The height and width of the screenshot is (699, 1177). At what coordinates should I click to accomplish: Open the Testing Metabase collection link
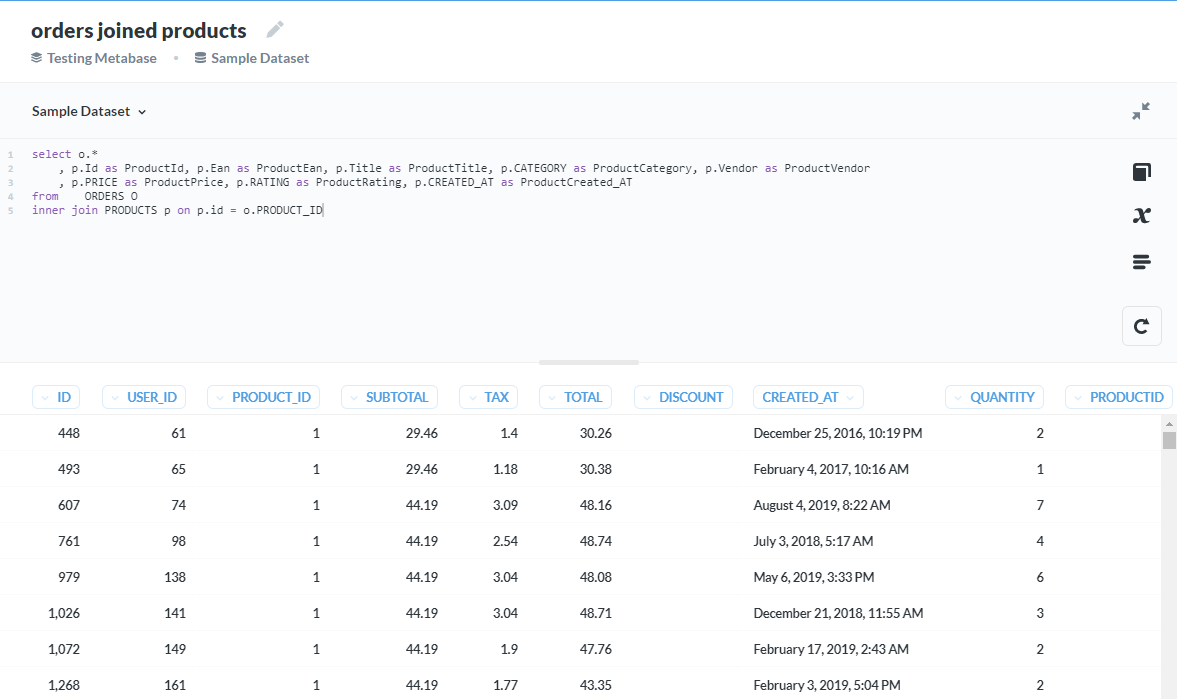tap(94, 58)
